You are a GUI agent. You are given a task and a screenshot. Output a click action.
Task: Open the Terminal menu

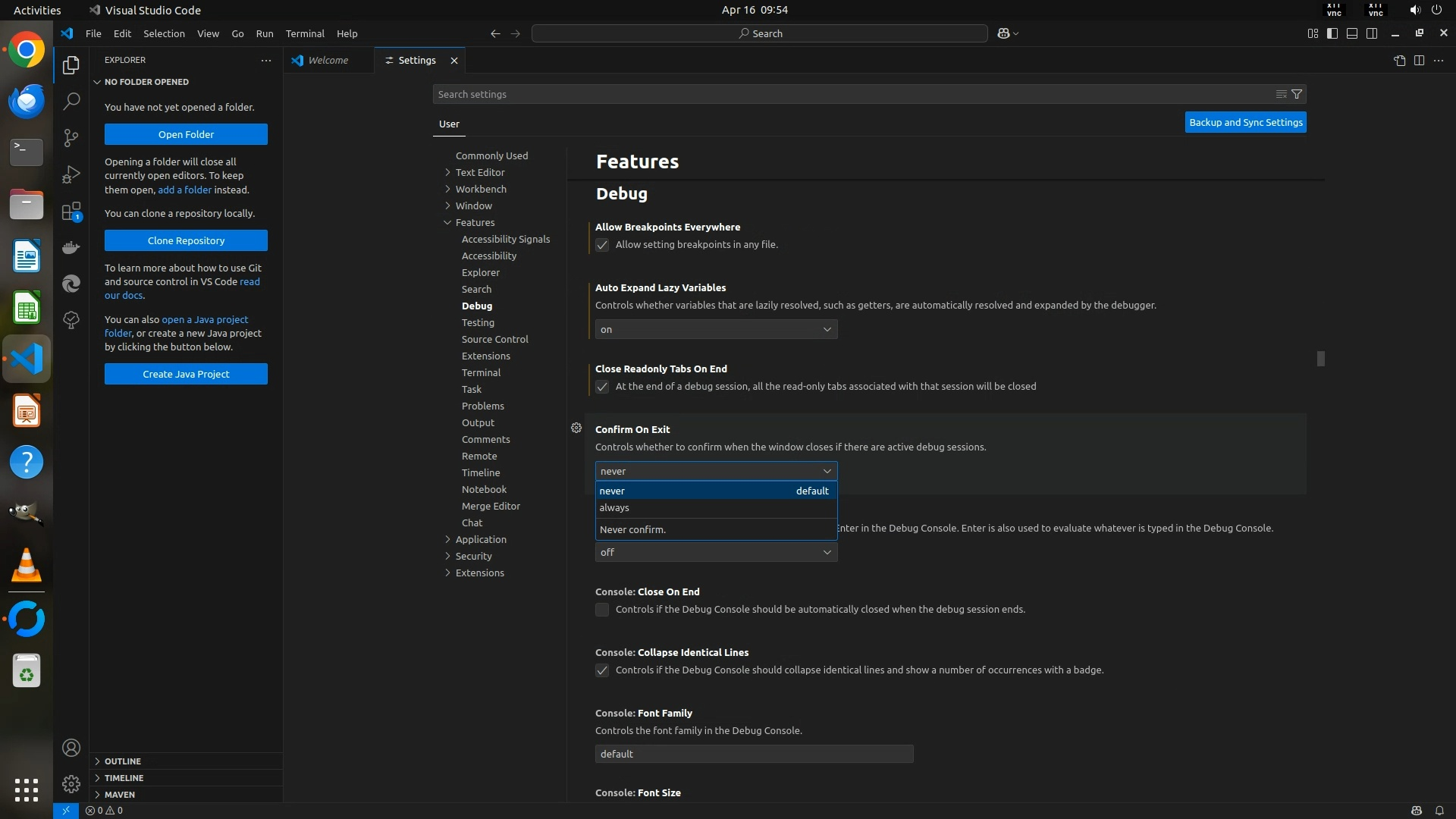(304, 33)
